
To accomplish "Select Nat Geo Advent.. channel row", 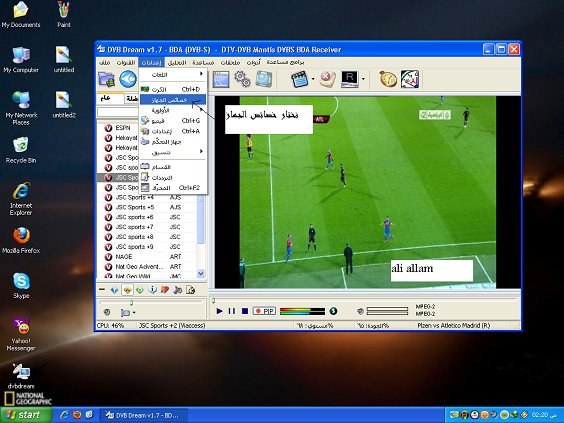I will pos(147,267).
